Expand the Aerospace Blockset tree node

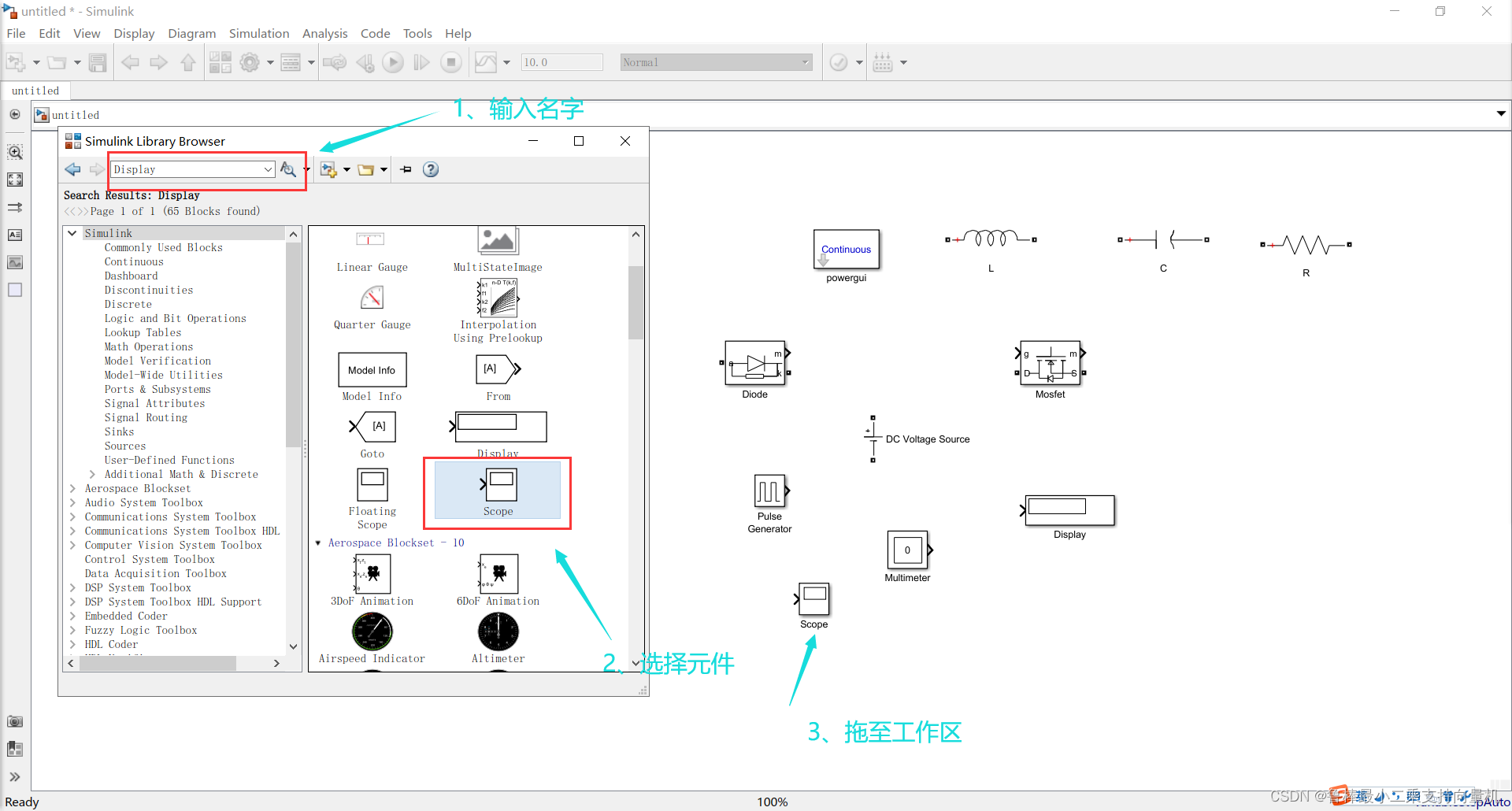[72, 488]
